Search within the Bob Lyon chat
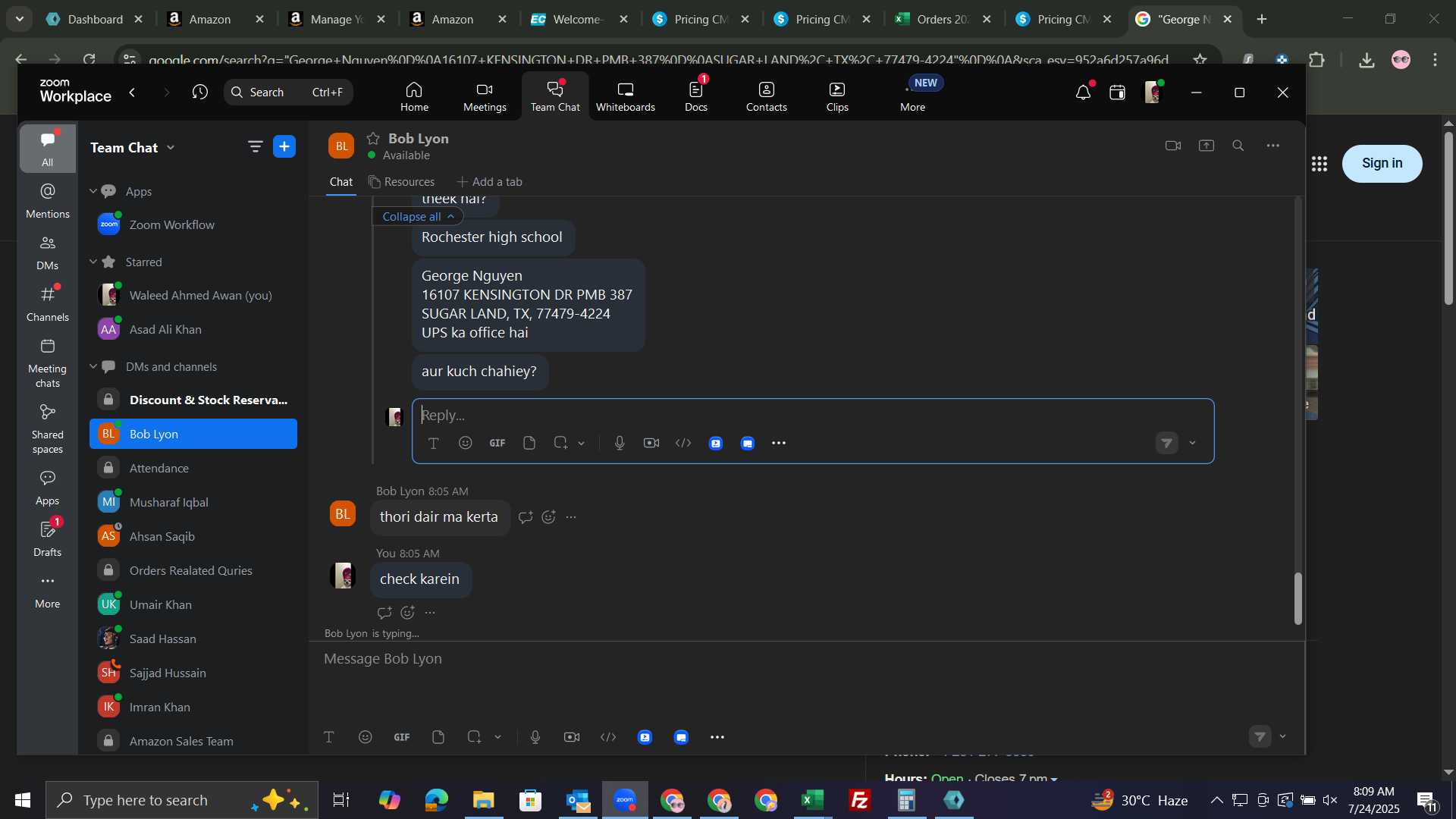The image size is (1456, 819). [x=1238, y=146]
